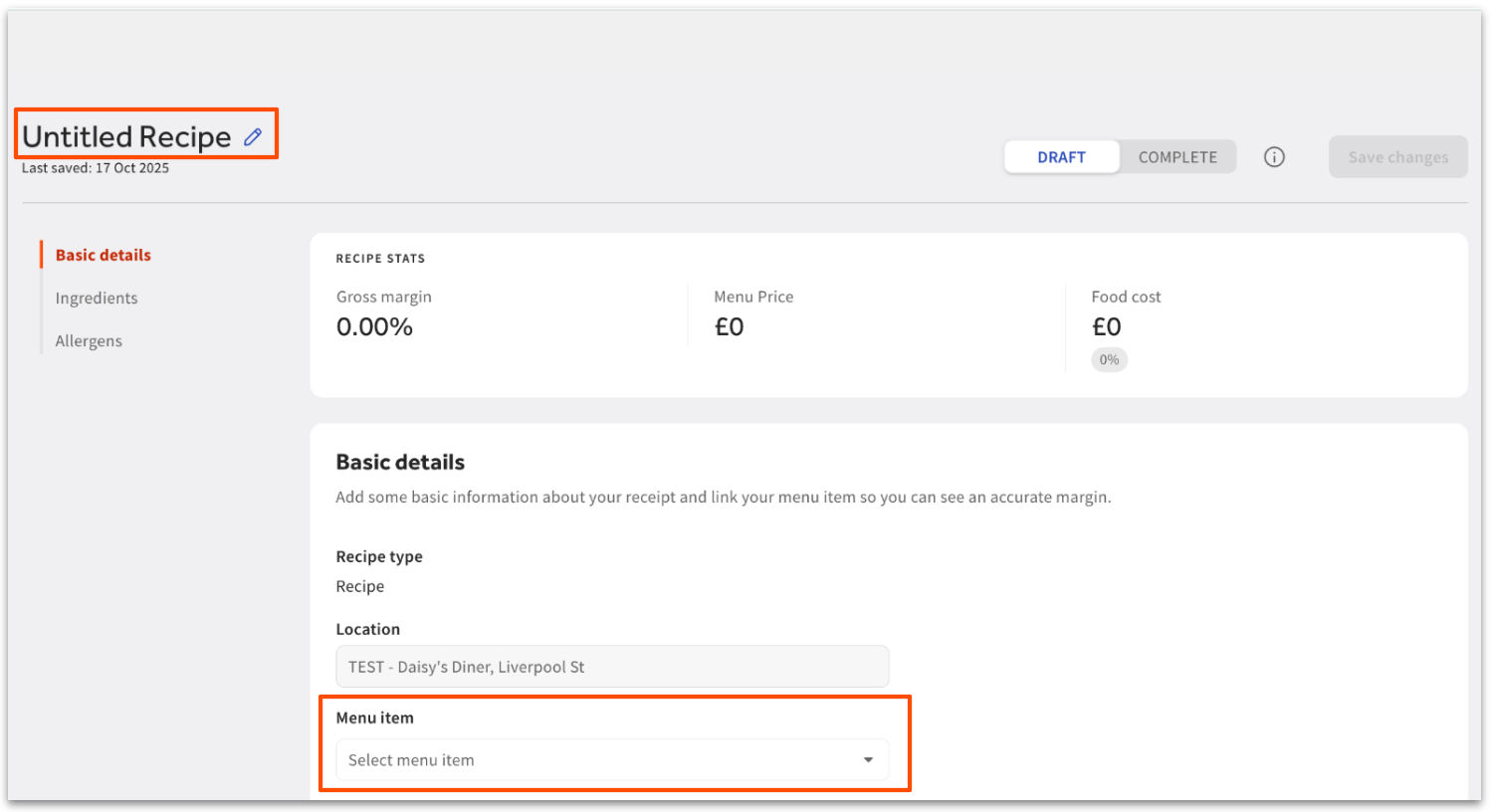Open the Ingredients section in sidebar
This screenshot has width=1491, height=812.
pos(97,299)
